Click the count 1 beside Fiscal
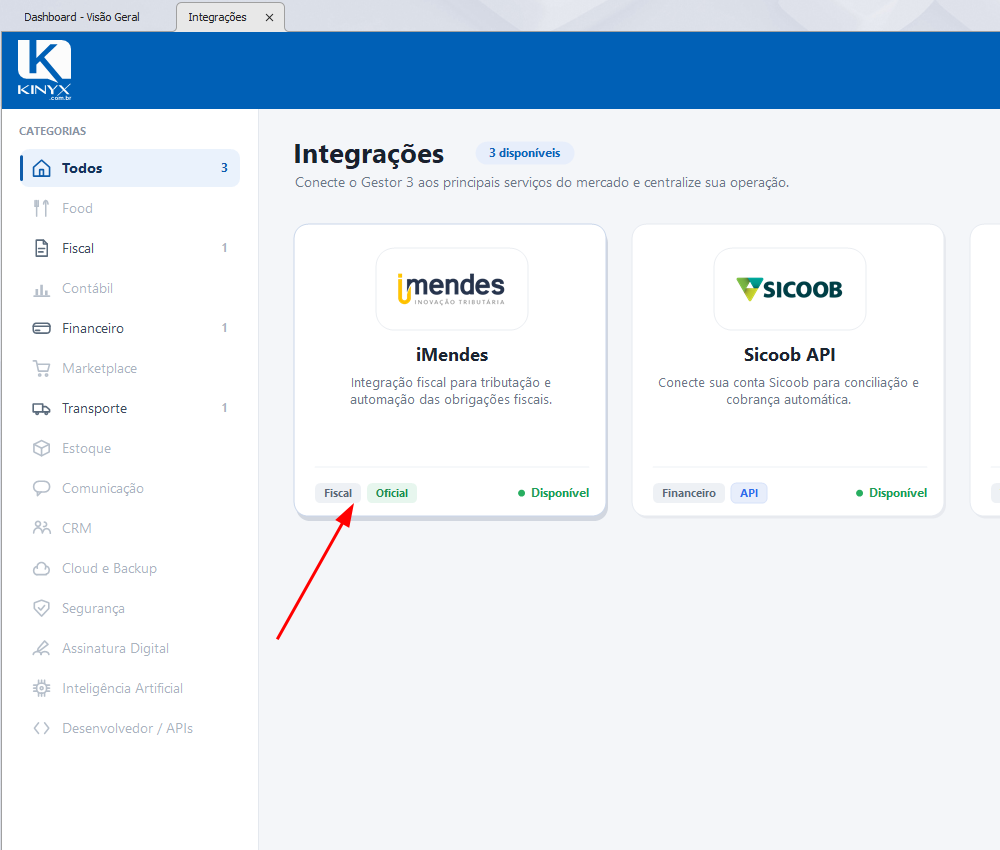This screenshot has height=850, width=1000. click(224, 248)
